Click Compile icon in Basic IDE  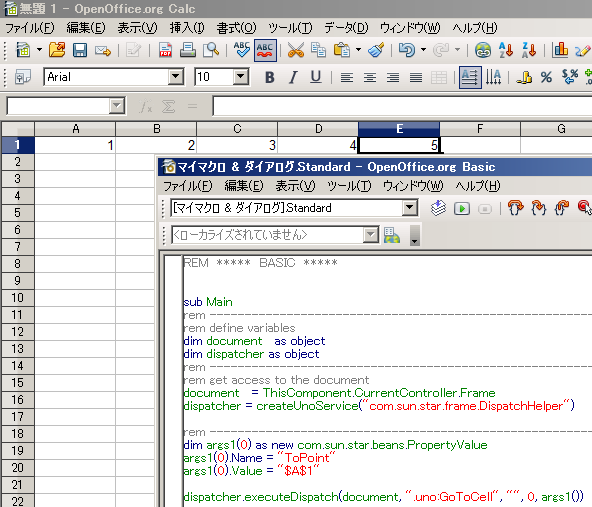coord(438,208)
